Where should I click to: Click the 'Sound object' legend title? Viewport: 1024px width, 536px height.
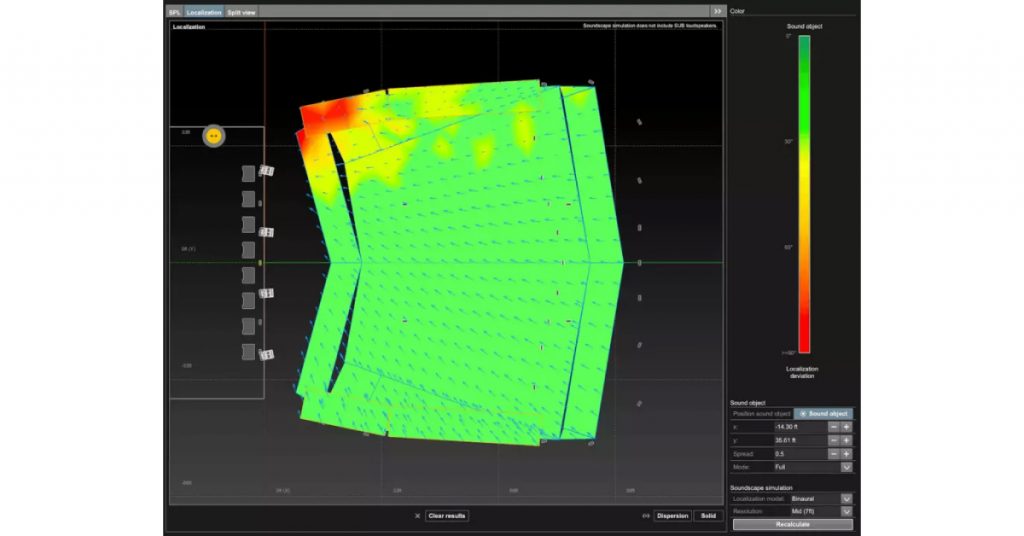click(x=805, y=26)
